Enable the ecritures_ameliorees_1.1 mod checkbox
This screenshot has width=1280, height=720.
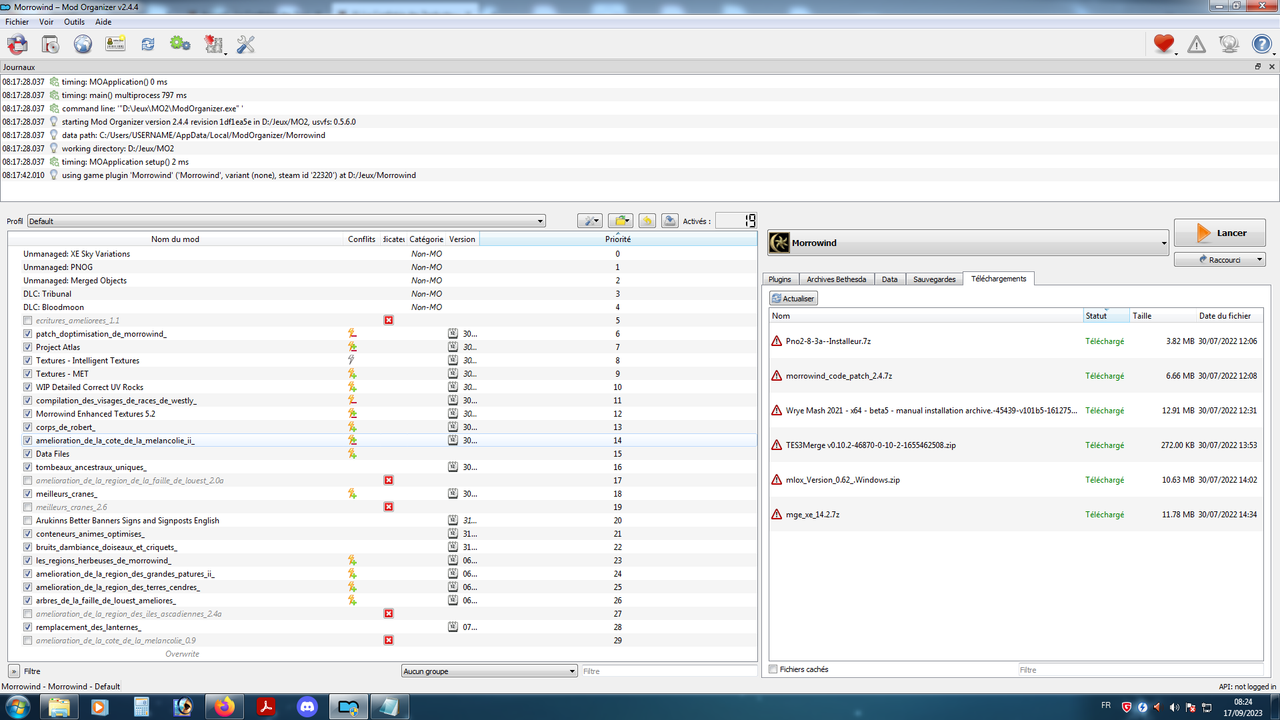[28, 320]
